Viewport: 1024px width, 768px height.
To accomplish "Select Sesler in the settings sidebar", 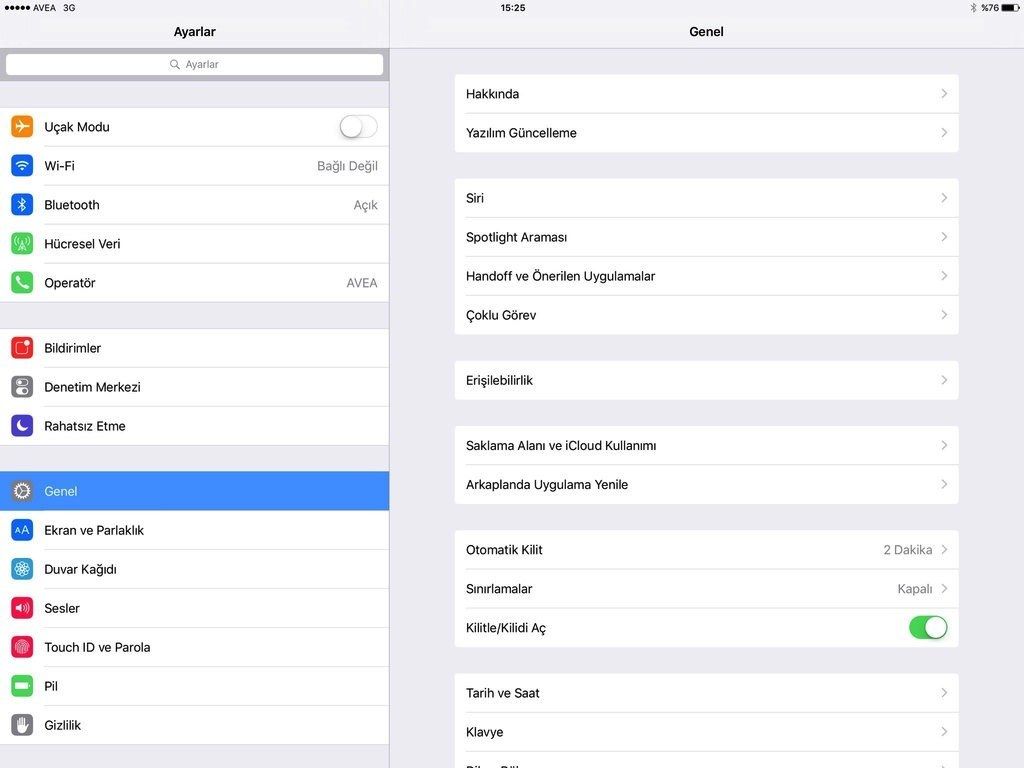I will click(x=62, y=608).
